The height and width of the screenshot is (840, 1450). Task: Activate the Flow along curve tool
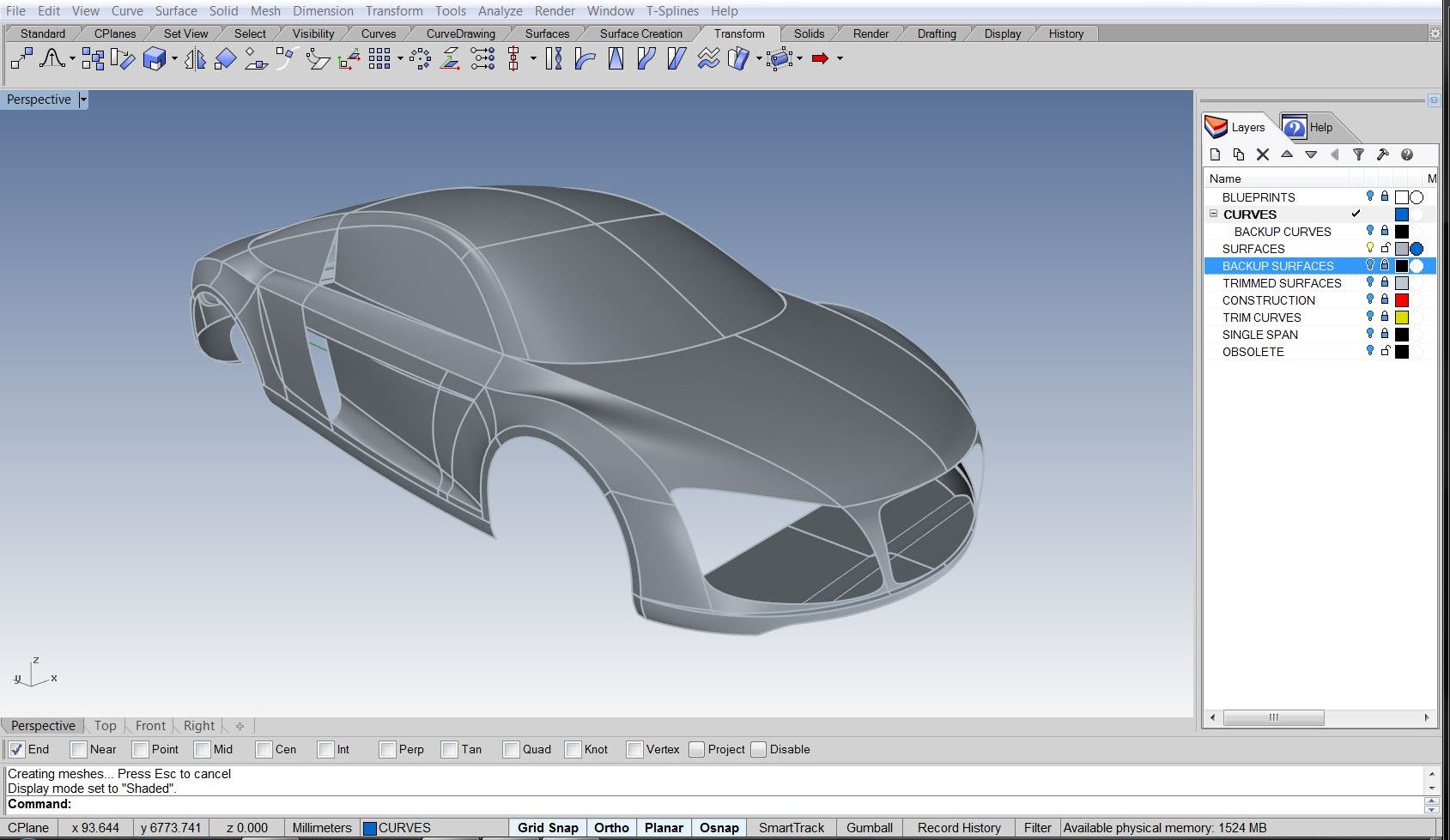tap(646, 58)
